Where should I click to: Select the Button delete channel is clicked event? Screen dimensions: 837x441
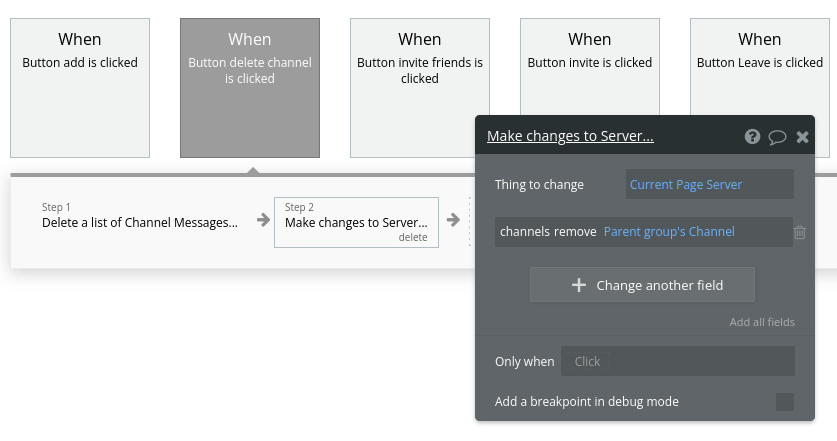tap(250, 88)
